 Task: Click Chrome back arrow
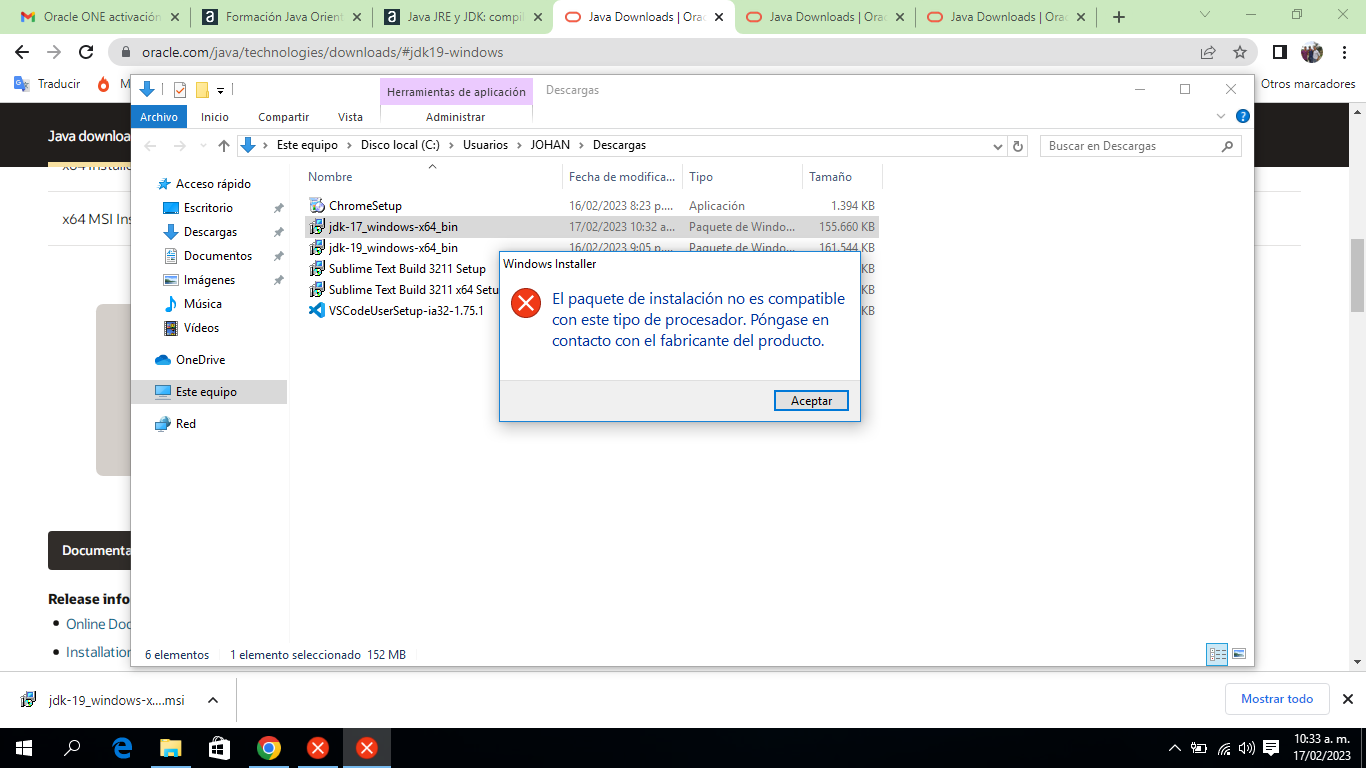tap(22, 52)
